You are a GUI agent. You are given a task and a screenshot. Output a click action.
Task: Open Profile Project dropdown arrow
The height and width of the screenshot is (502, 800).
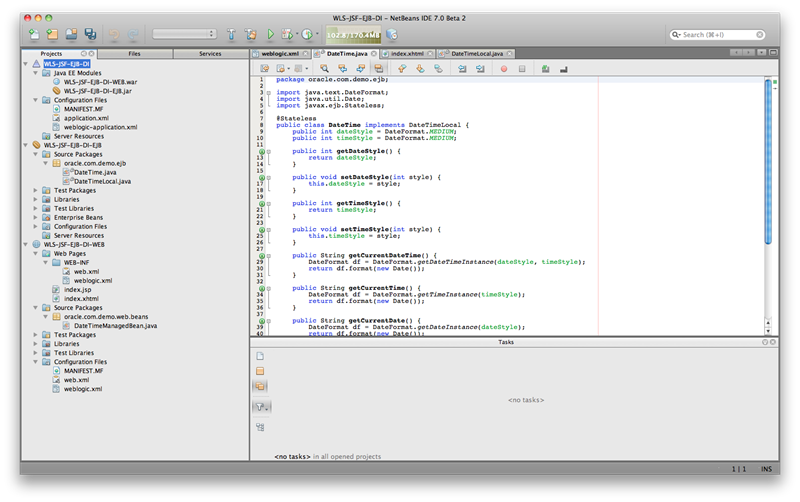317,34
